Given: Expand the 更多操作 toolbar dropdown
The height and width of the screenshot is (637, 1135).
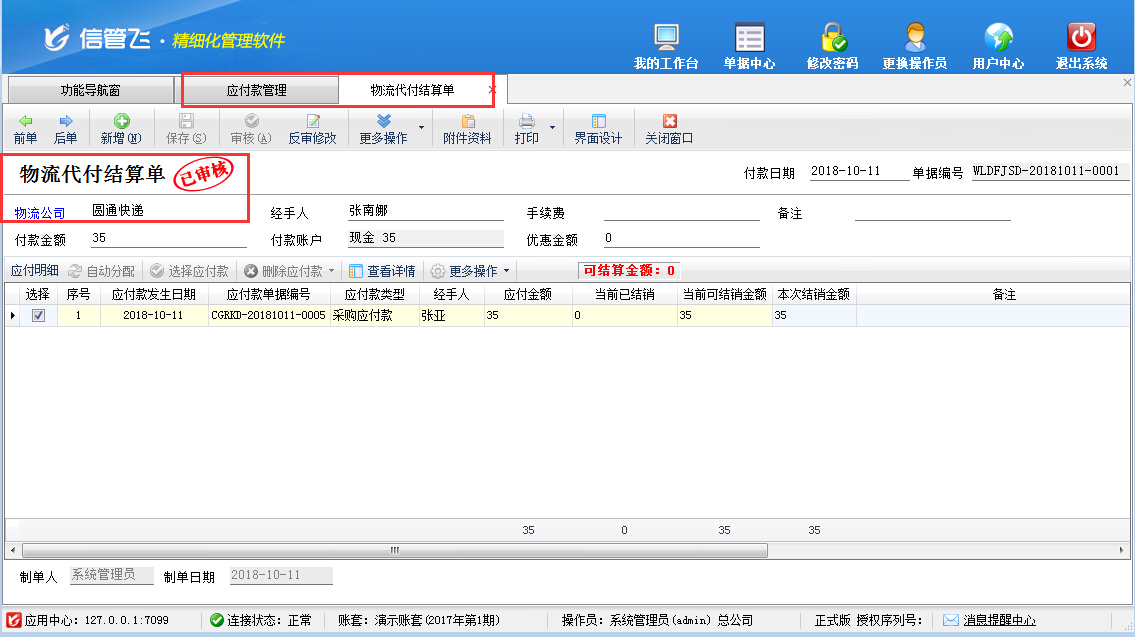Looking at the screenshot, I should coord(420,128).
